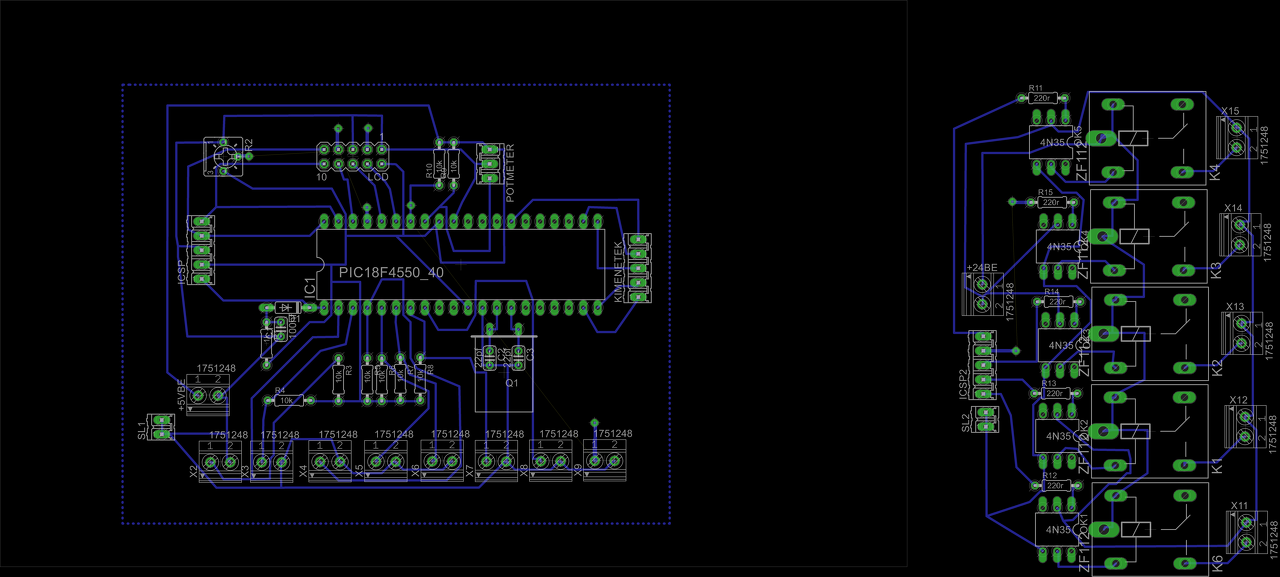Click the R12 220r resistor
Screen dimensions: 1280x577
[1054, 485]
